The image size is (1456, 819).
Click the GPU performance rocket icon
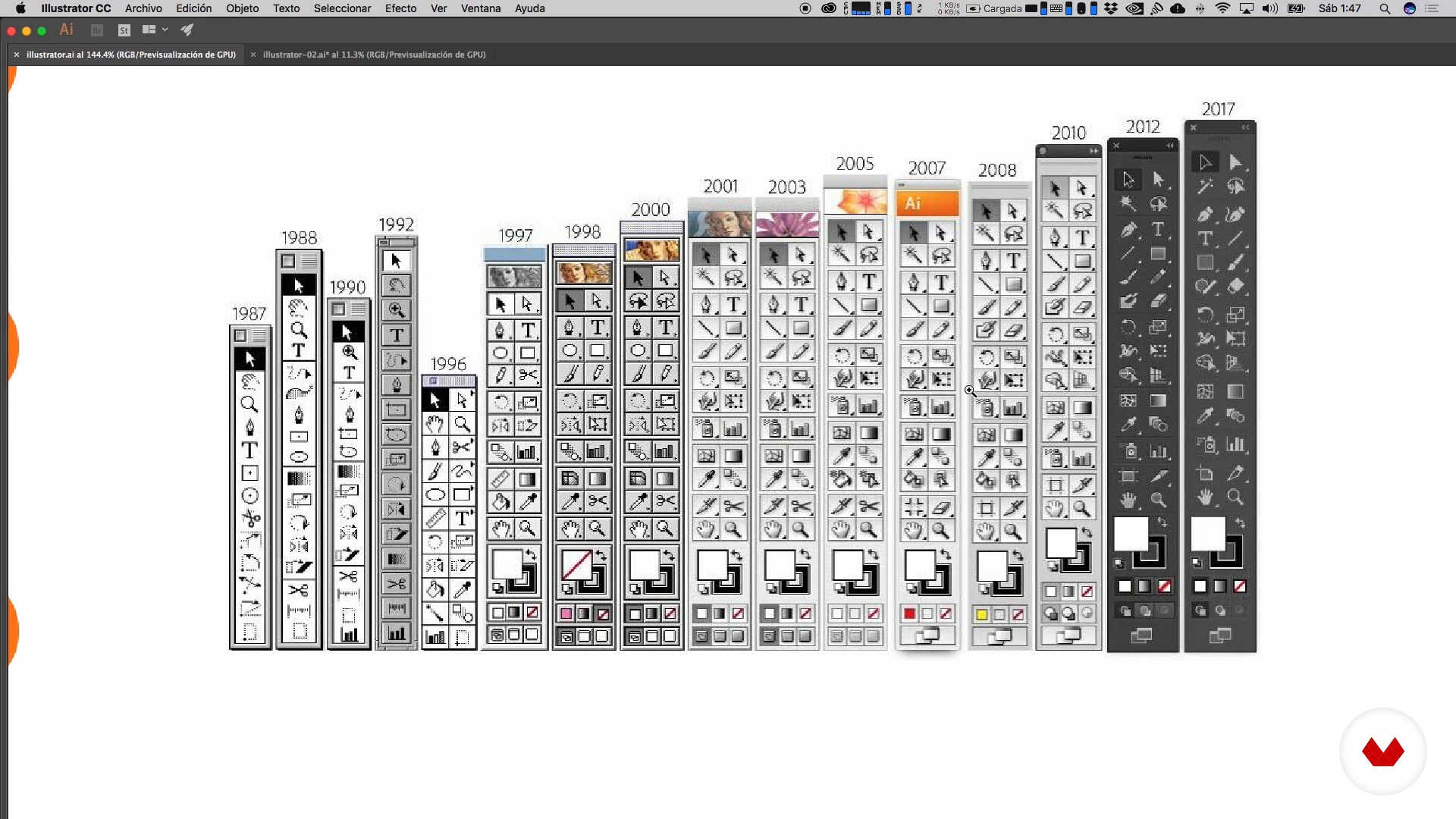(187, 30)
